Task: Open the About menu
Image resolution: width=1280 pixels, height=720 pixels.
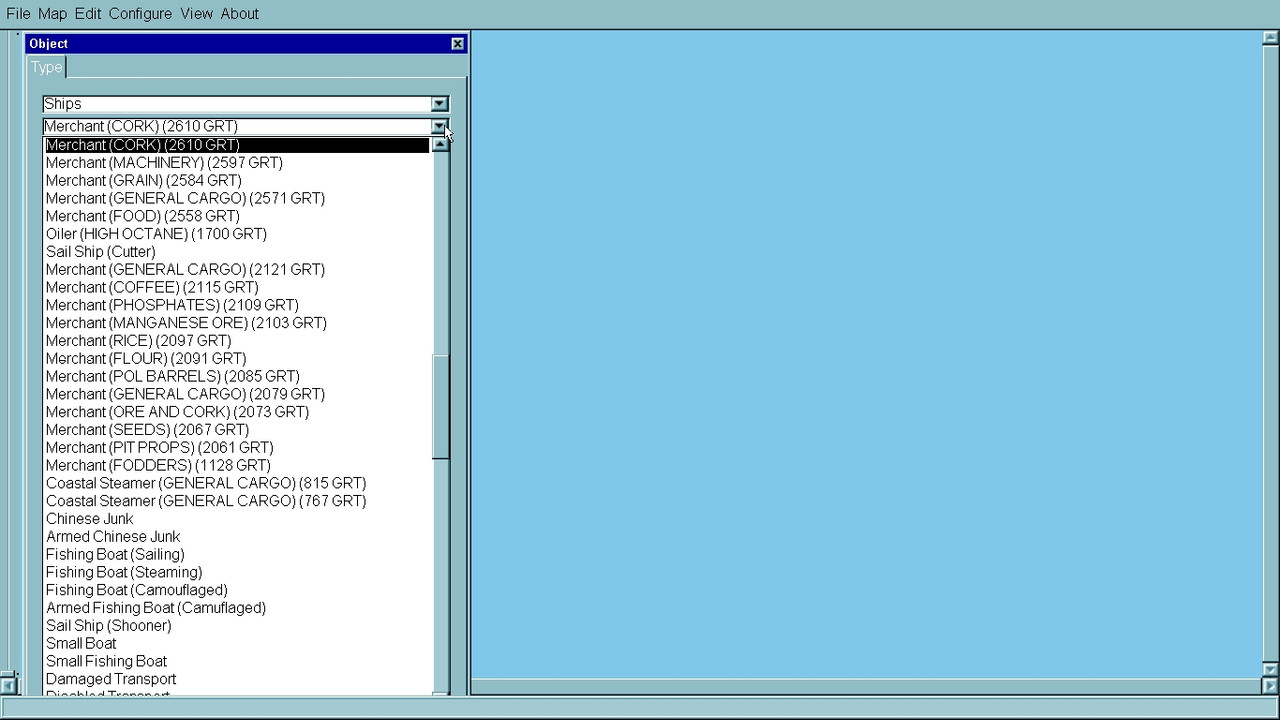Action: pyautogui.click(x=239, y=14)
